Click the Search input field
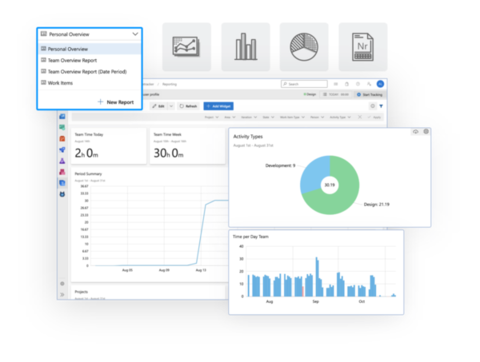 pyautogui.click(x=304, y=84)
